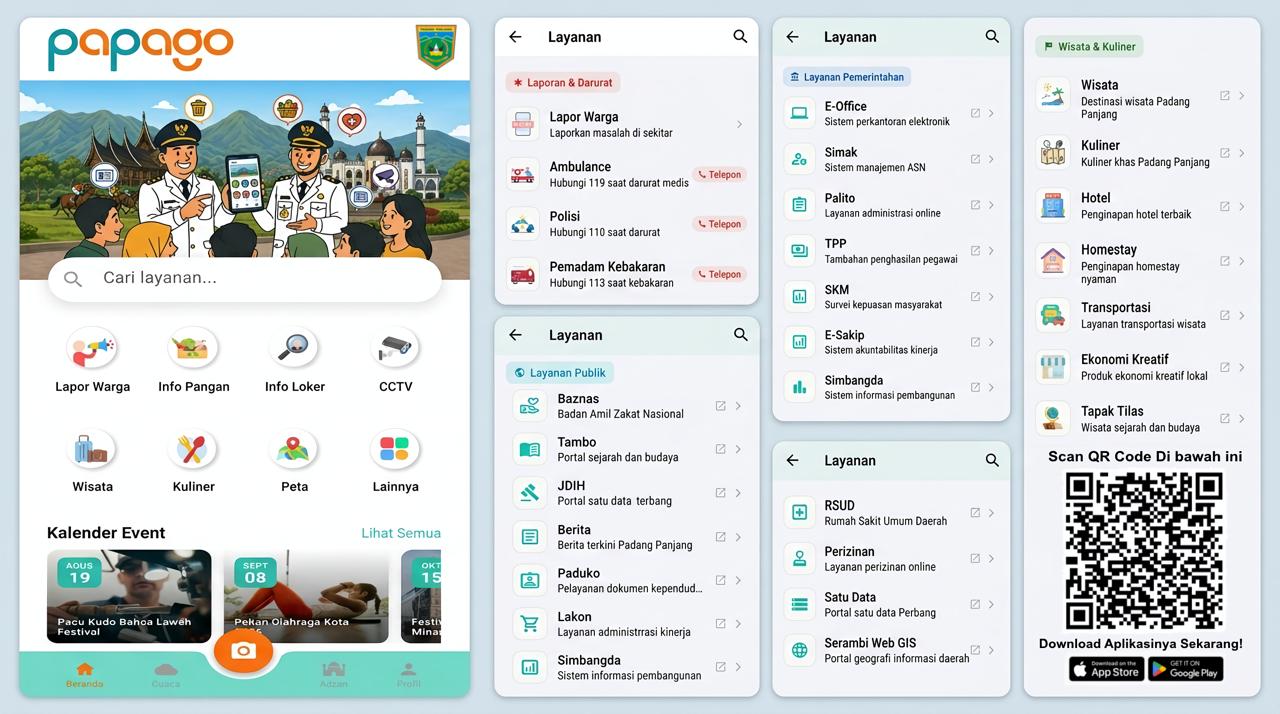Click search icon in Laporan & Darurat screen

tap(740, 36)
